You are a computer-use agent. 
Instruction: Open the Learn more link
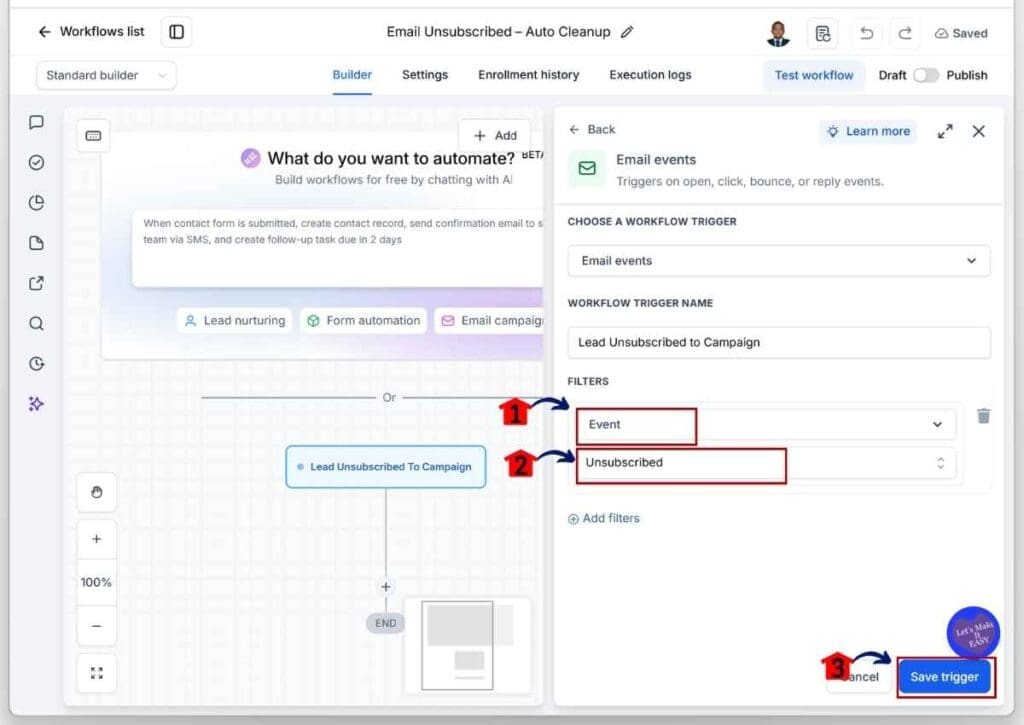(x=868, y=131)
